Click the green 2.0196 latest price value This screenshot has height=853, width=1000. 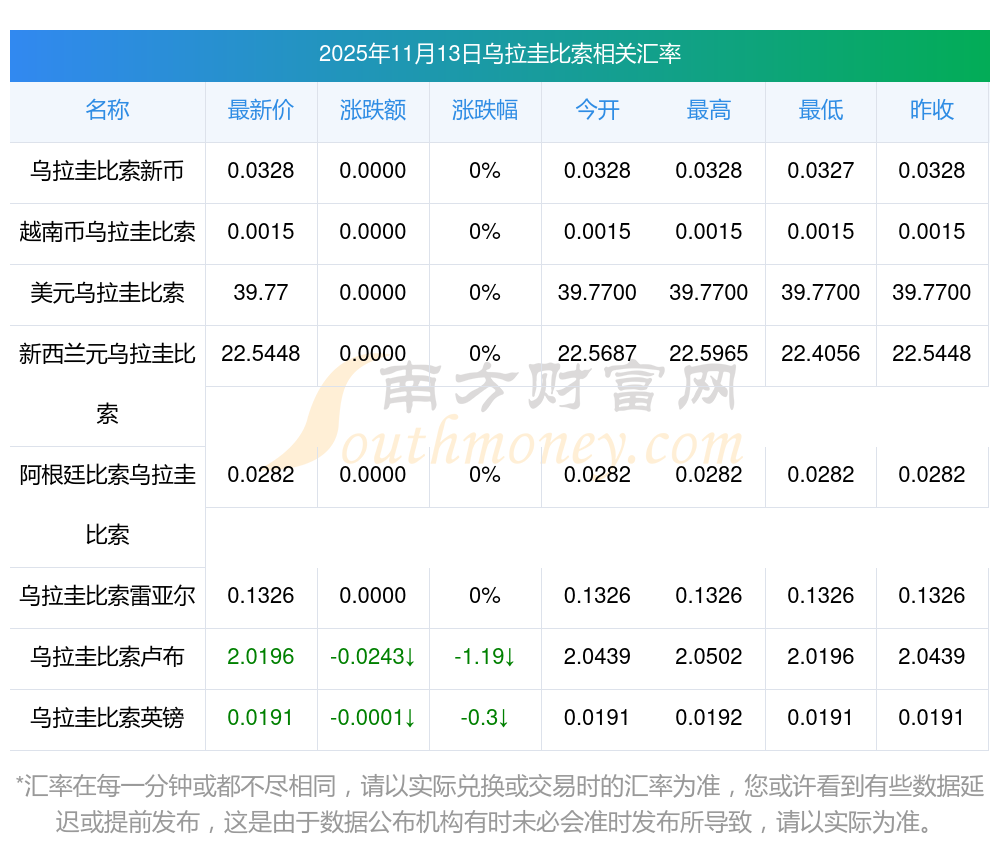tap(261, 657)
